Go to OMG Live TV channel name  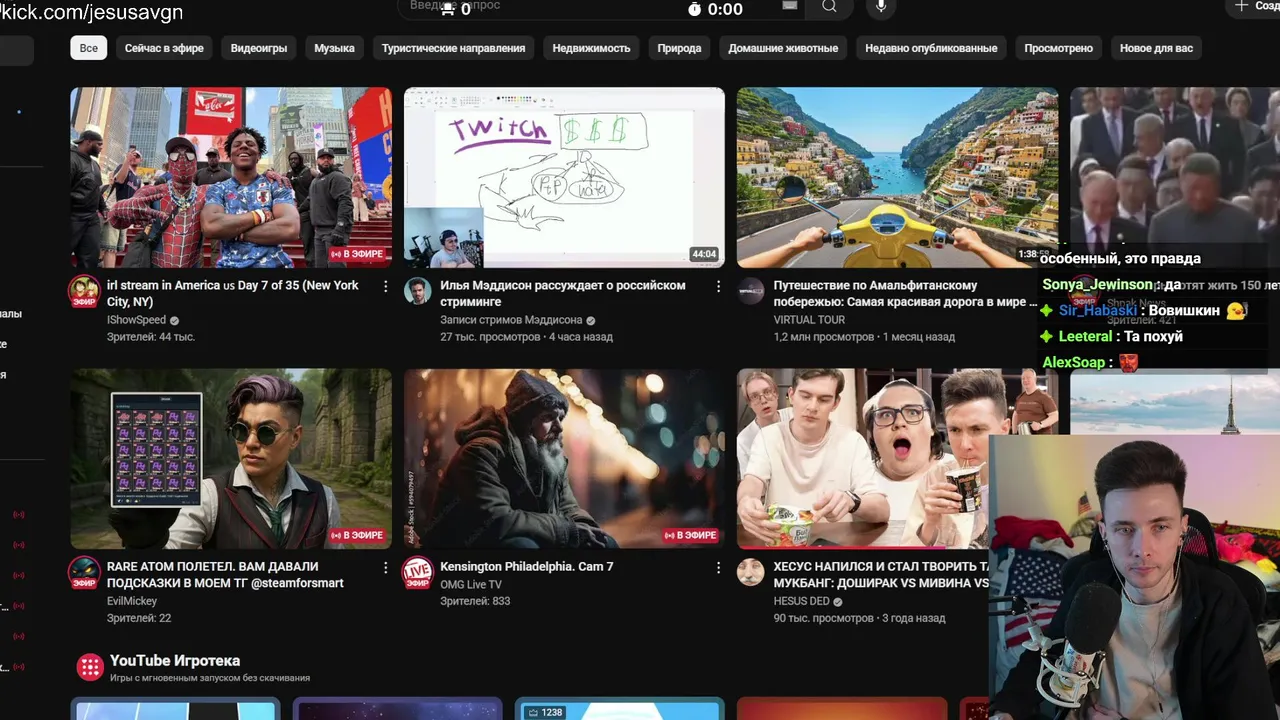tap(471, 584)
